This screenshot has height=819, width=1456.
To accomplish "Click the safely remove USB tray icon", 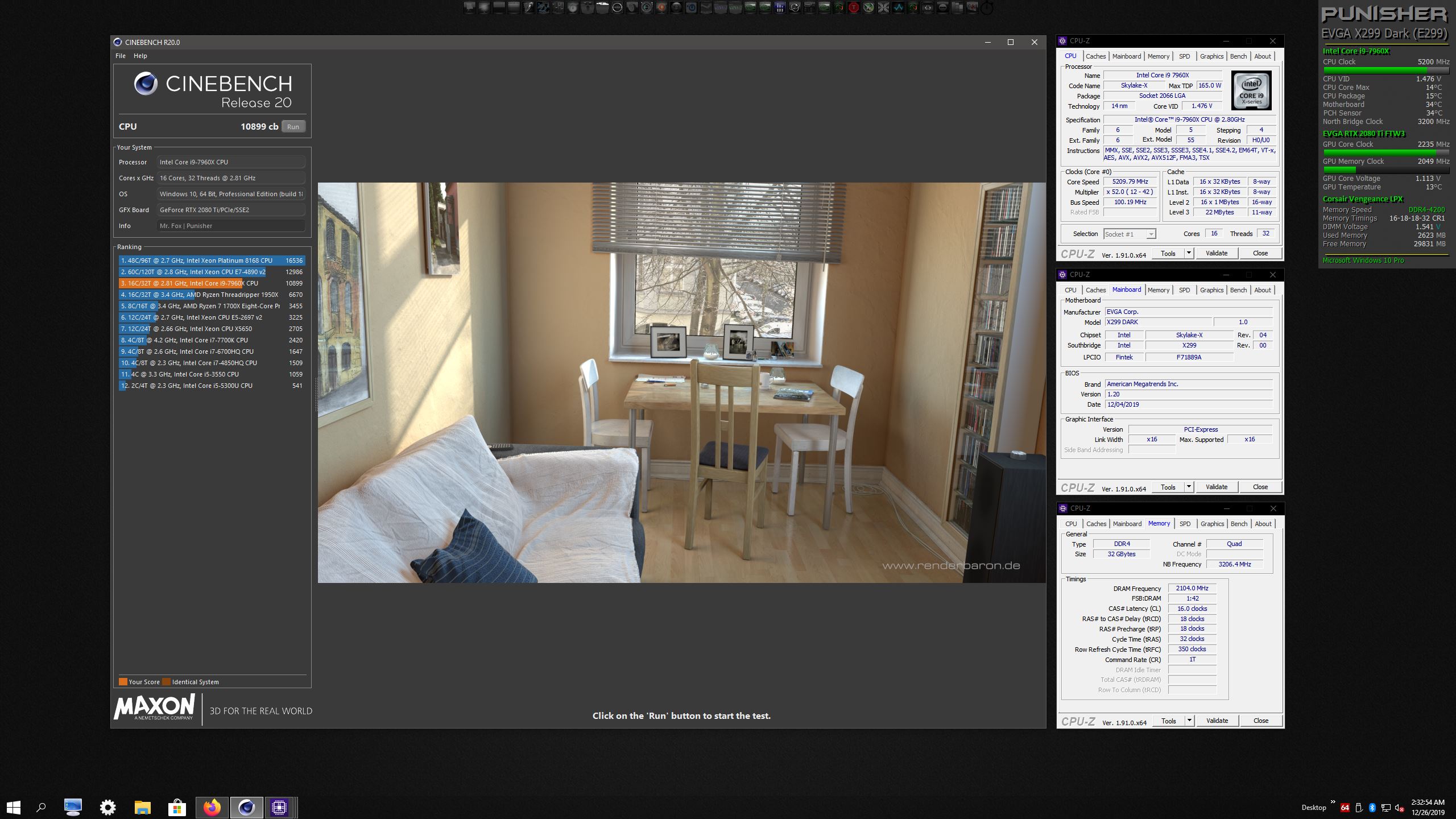I will (1359, 808).
